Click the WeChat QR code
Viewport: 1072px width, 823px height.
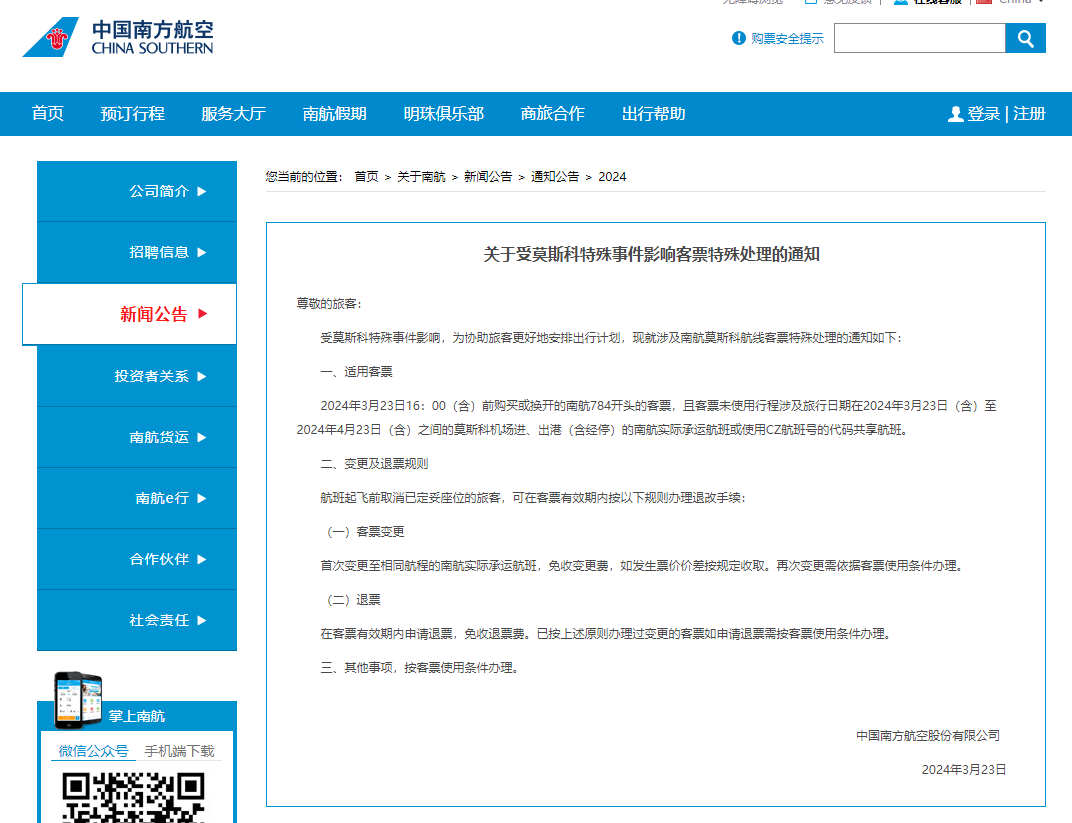point(134,797)
